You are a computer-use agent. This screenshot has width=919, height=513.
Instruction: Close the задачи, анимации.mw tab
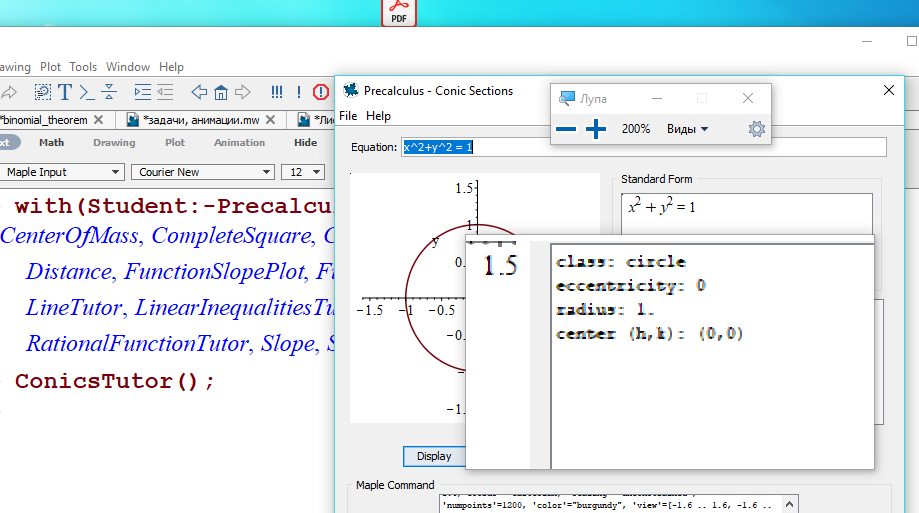[x=270, y=120]
